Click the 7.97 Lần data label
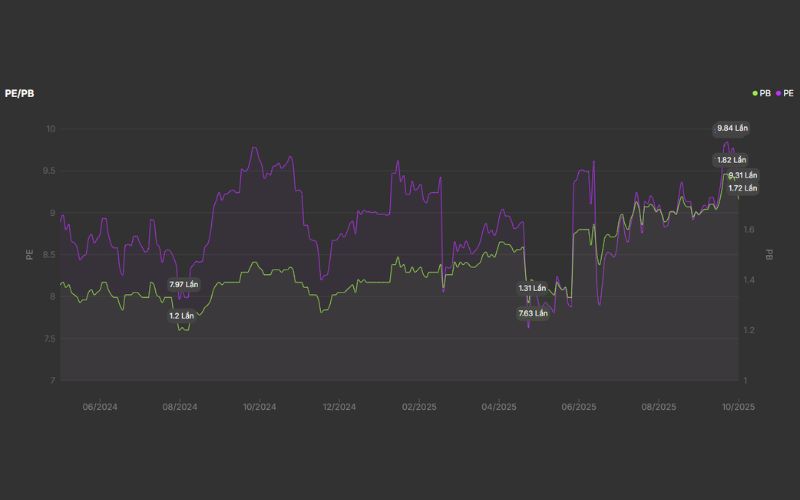Screen dimensions: 800x500 (x=184, y=285)
